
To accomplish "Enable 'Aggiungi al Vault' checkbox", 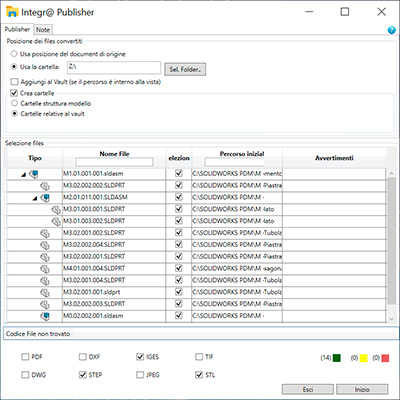I will click(x=14, y=82).
